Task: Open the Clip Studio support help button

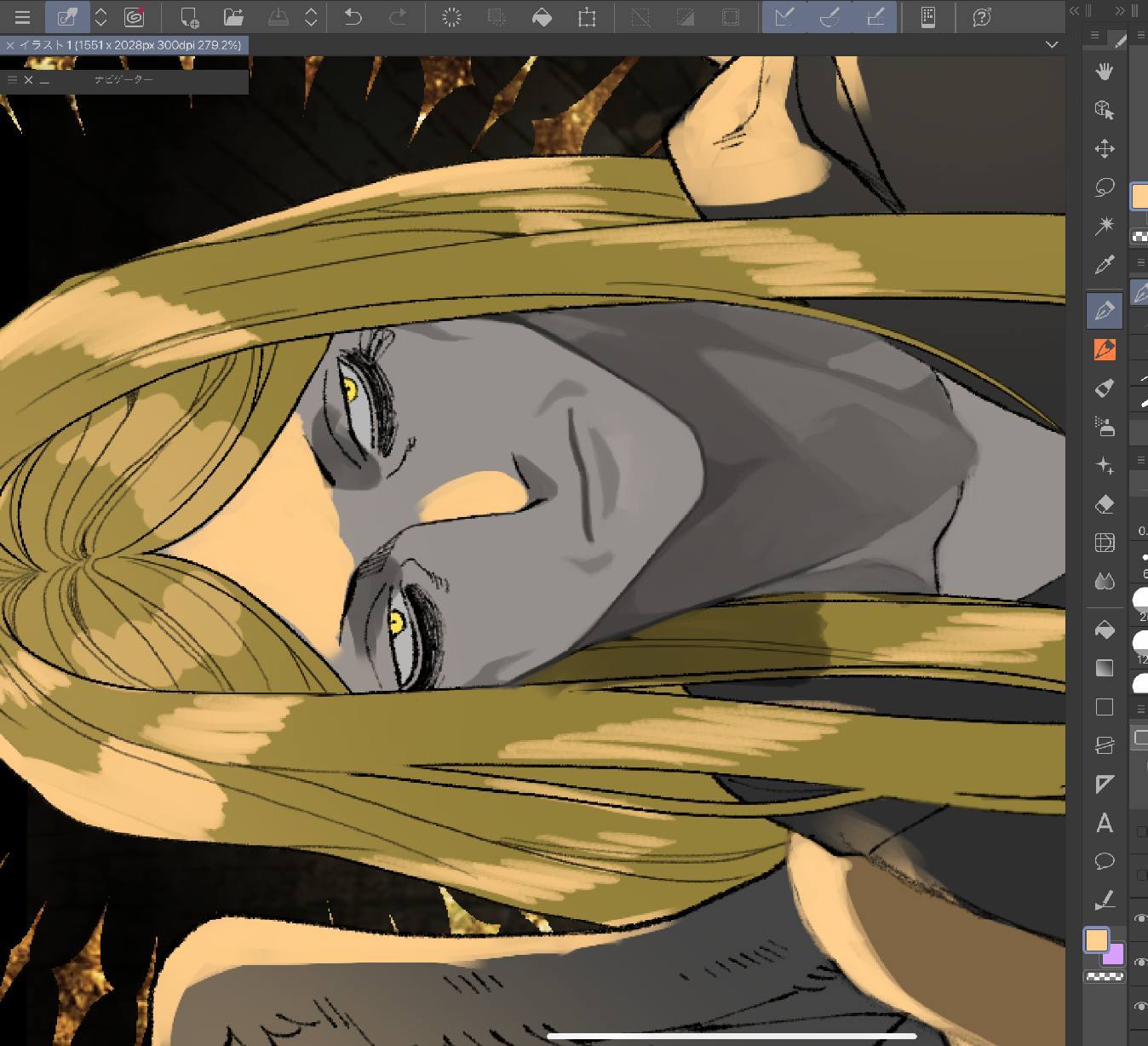Action: [981, 17]
